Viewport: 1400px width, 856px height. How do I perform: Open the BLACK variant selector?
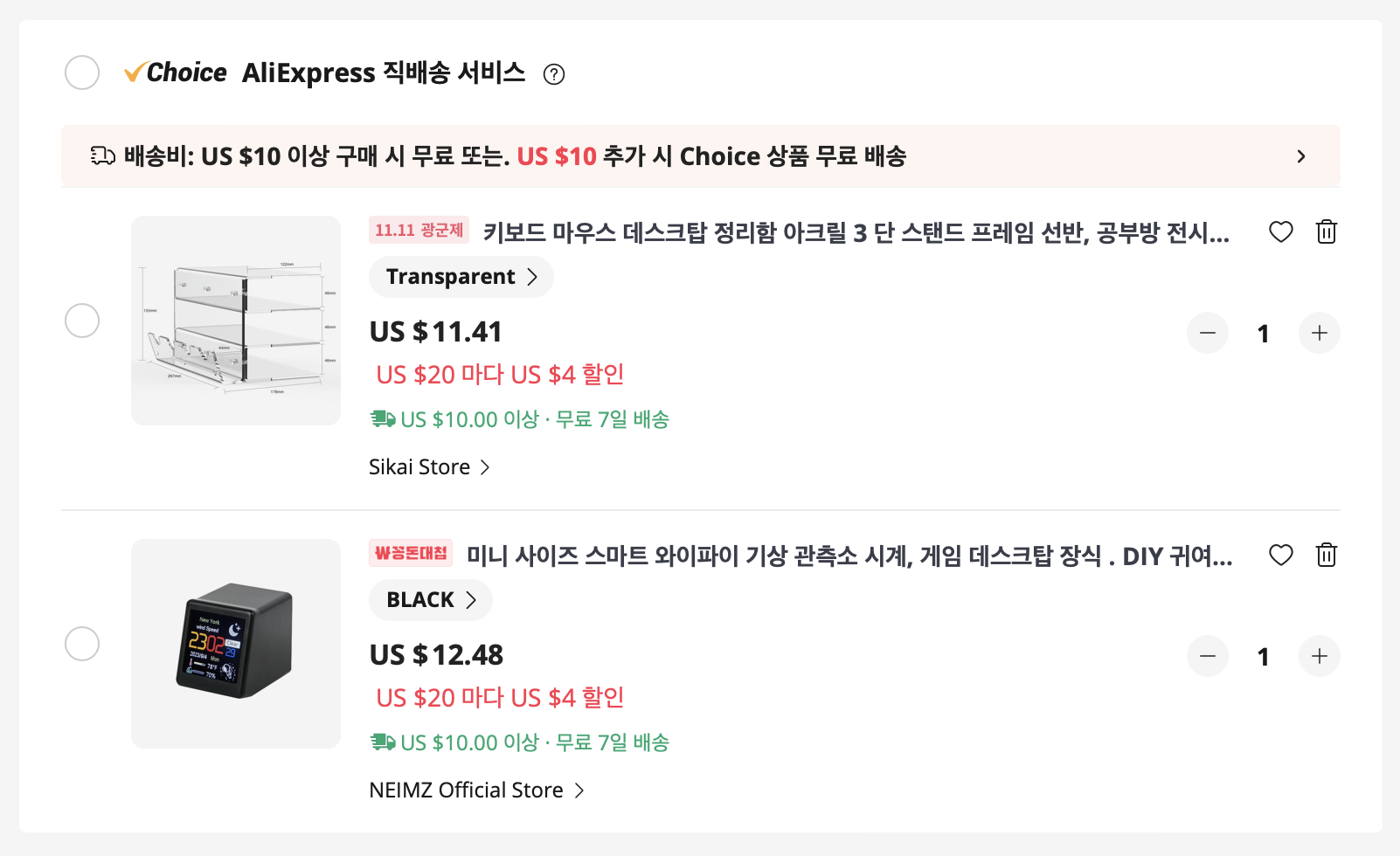click(x=430, y=600)
